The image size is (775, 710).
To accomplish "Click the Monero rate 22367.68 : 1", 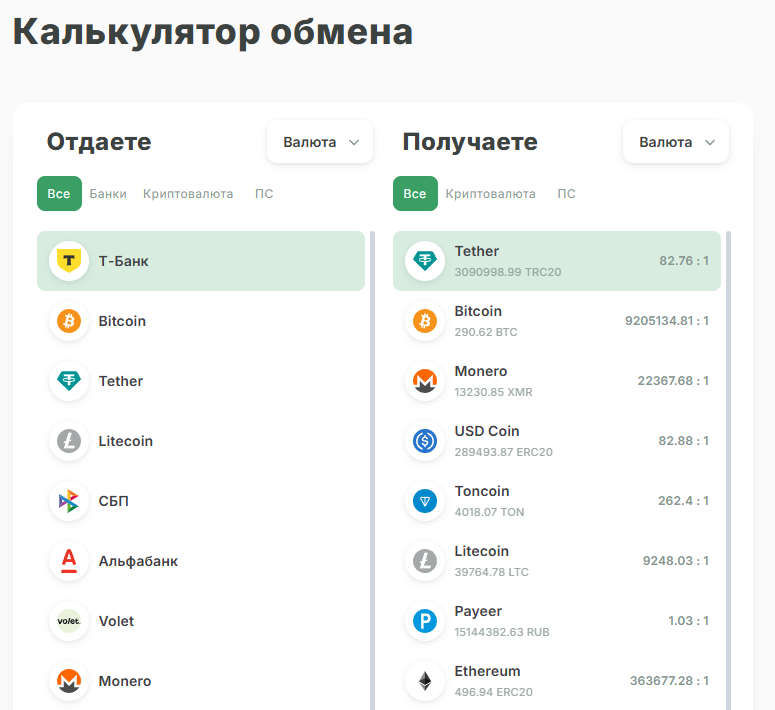I will pyautogui.click(x=673, y=381).
